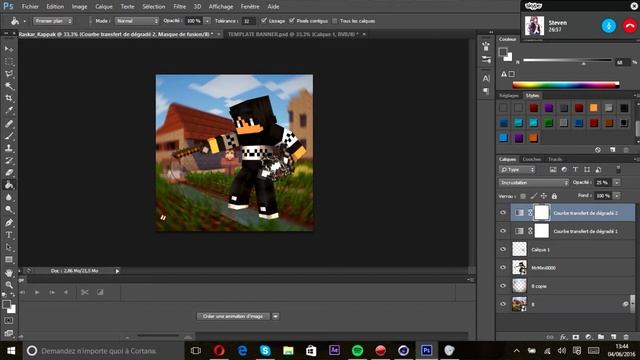Toggle the Lissage checkbox
This screenshot has width=640, height=360.
(x=264, y=20)
